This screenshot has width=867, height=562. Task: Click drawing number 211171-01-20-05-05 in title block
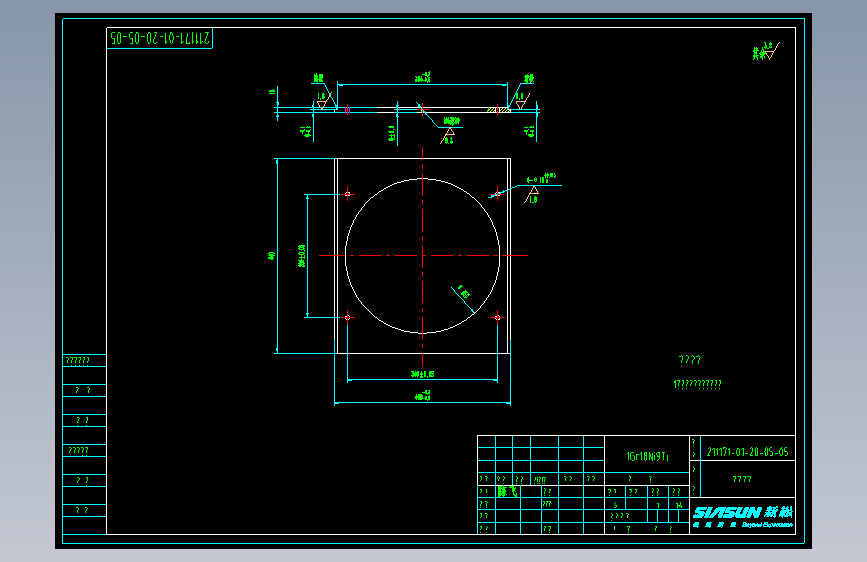[x=748, y=452]
